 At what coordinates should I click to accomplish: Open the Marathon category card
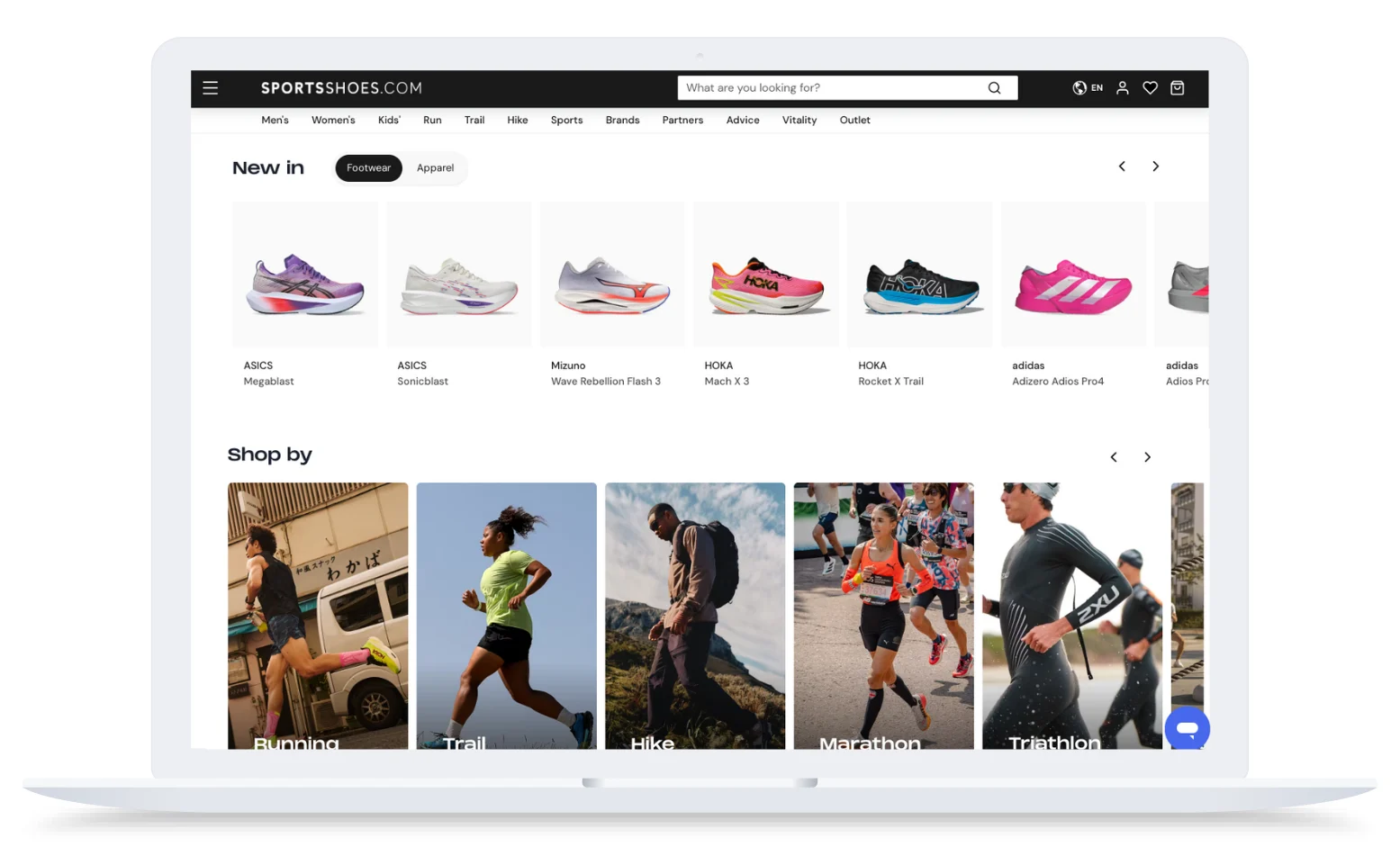(883, 616)
